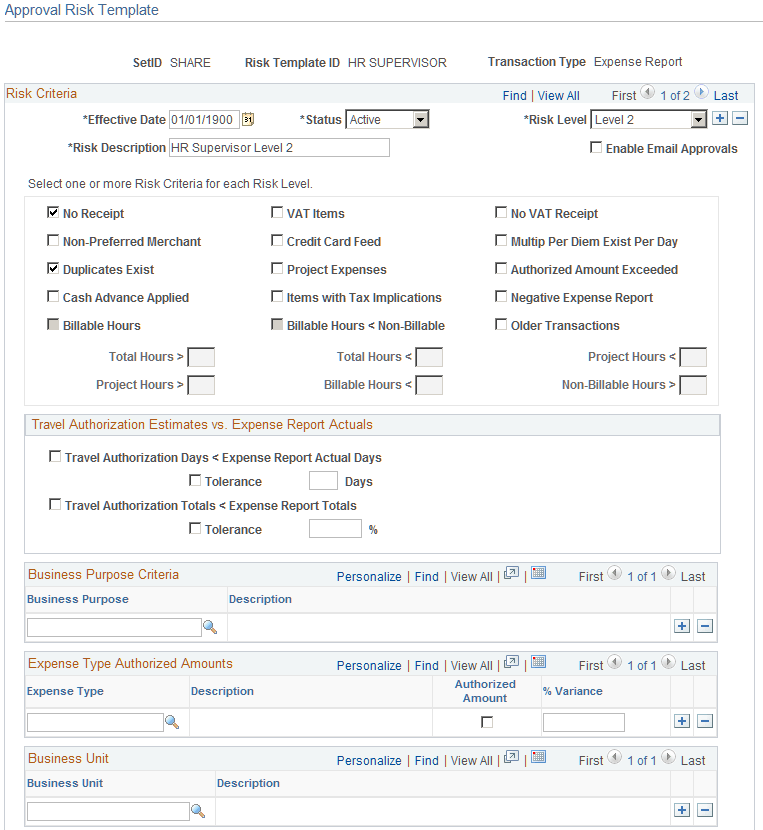Click View All in Risk Criteria header
This screenshot has height=830, width=763.
point(558,95)
